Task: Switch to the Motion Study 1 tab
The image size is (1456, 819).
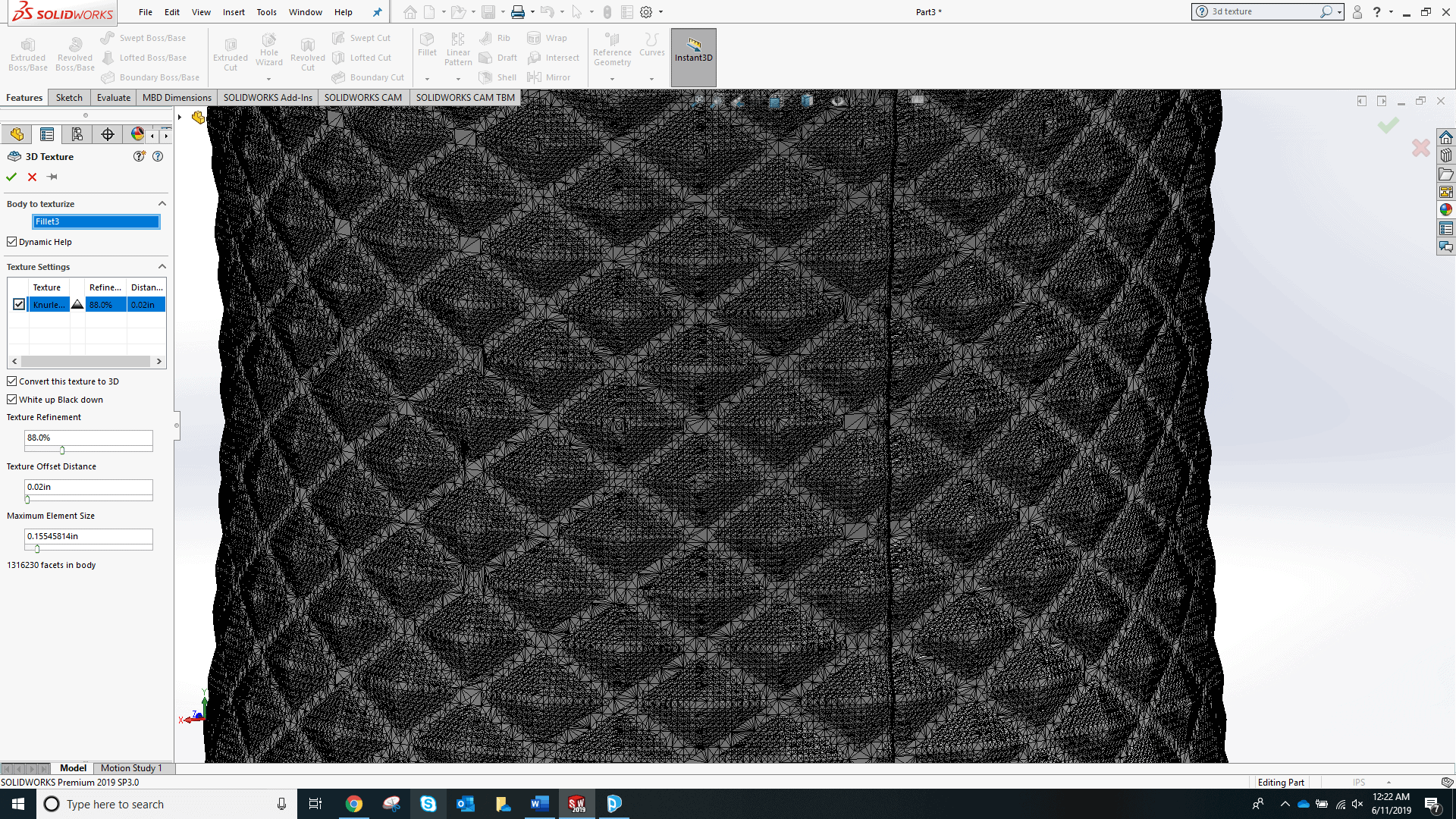Action: point(131,768)
